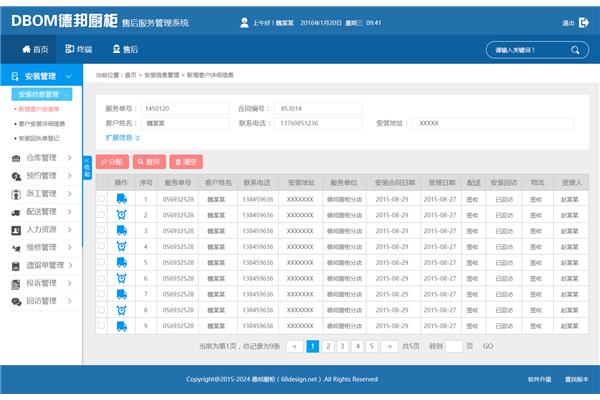Click the 转到 page number input box
This screenshot has height=400, width=600.
(x=454, y=346)
